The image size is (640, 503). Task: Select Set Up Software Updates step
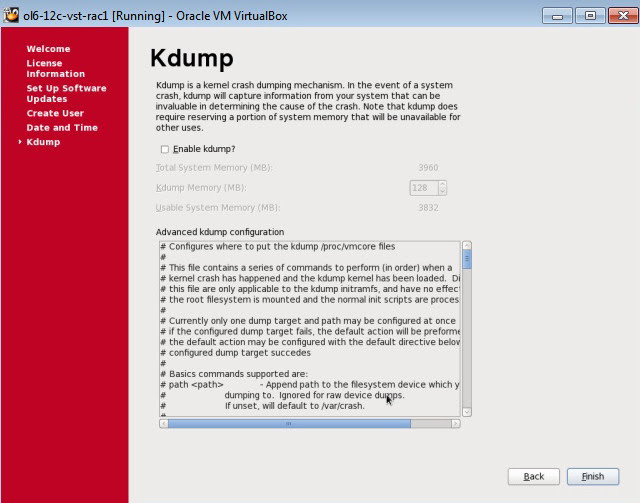click(66, 93)
